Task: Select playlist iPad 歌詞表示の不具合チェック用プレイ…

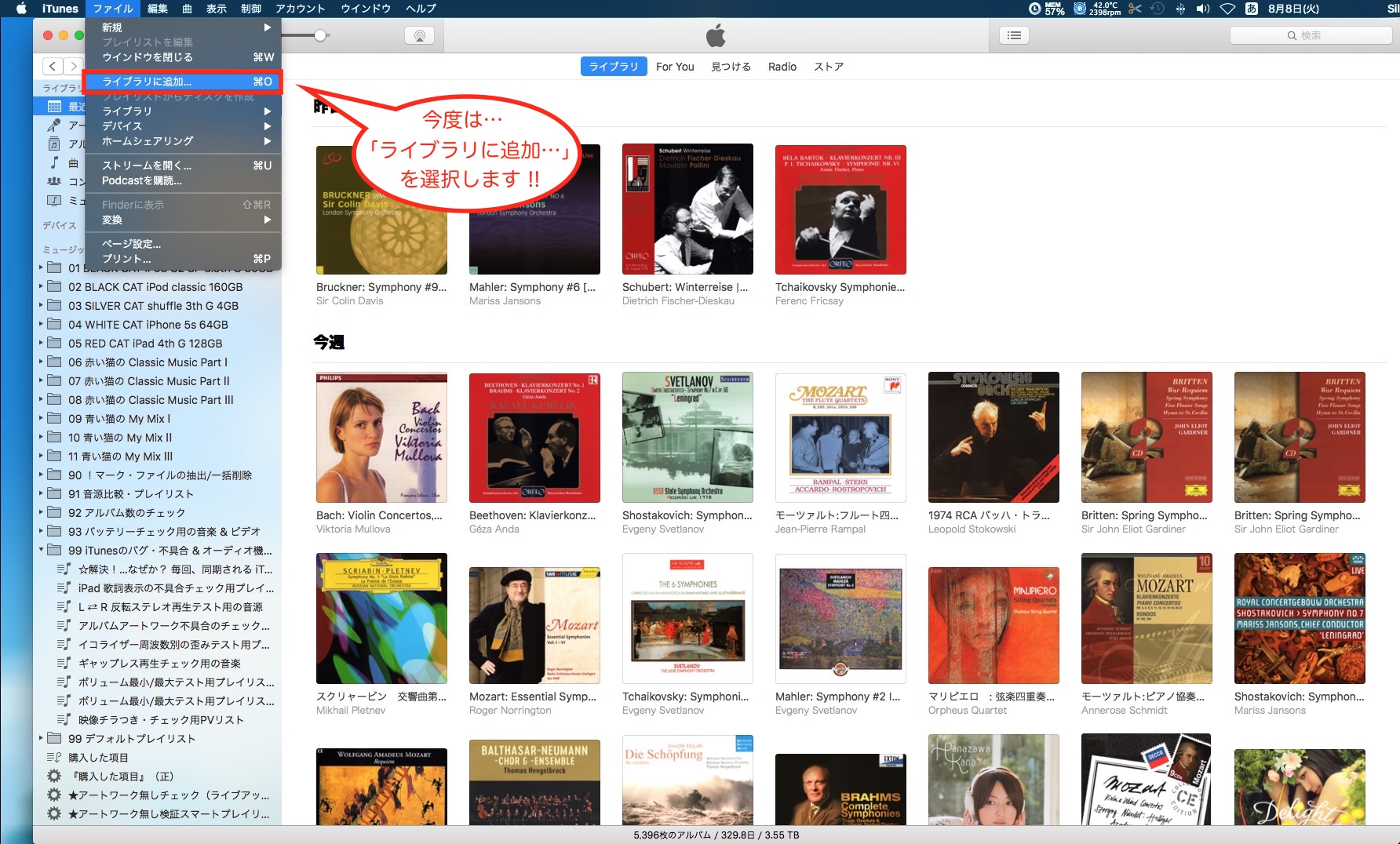Action: point(176,588)
